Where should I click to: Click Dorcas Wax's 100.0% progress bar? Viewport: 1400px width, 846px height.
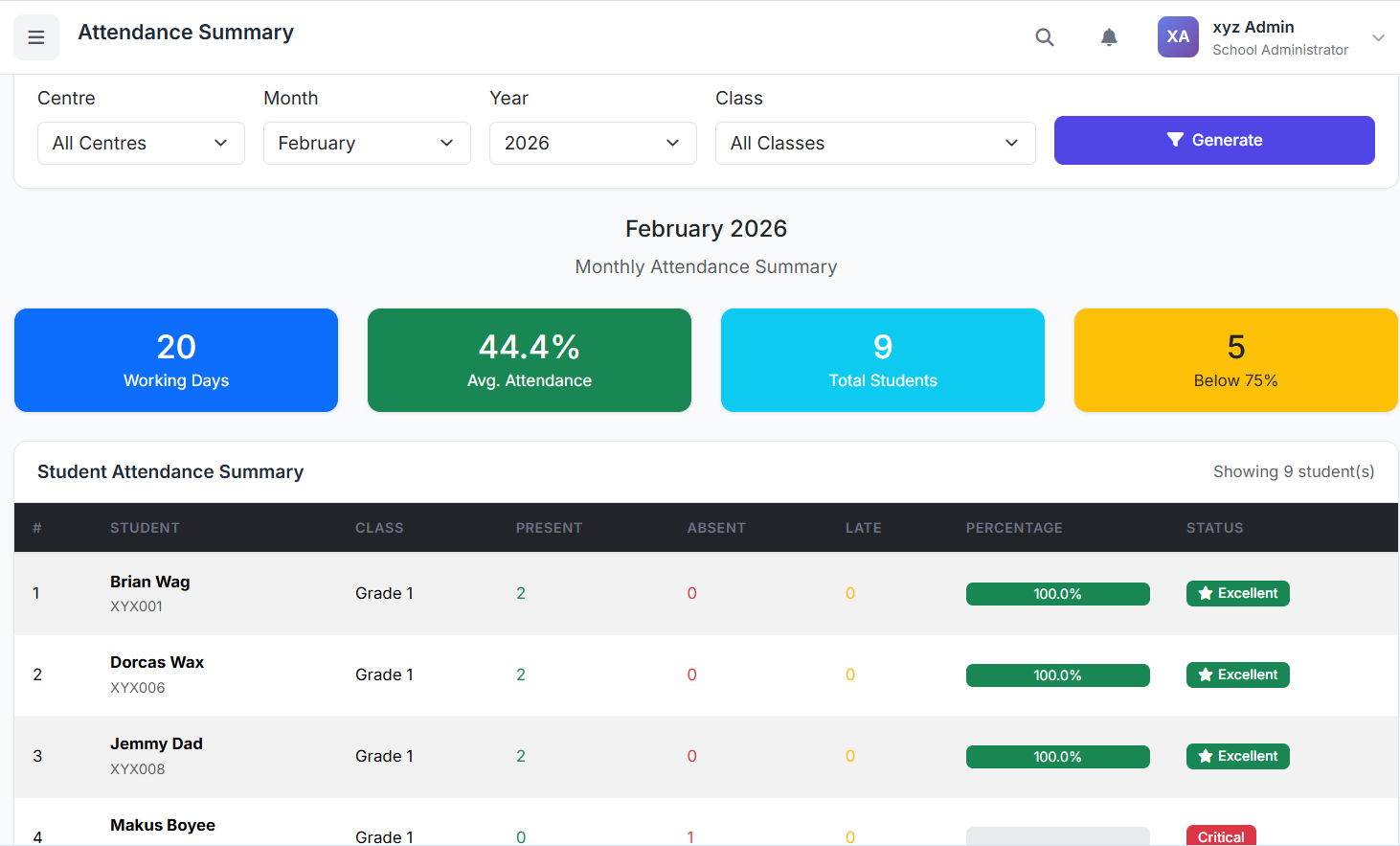tap(1057, 675)
